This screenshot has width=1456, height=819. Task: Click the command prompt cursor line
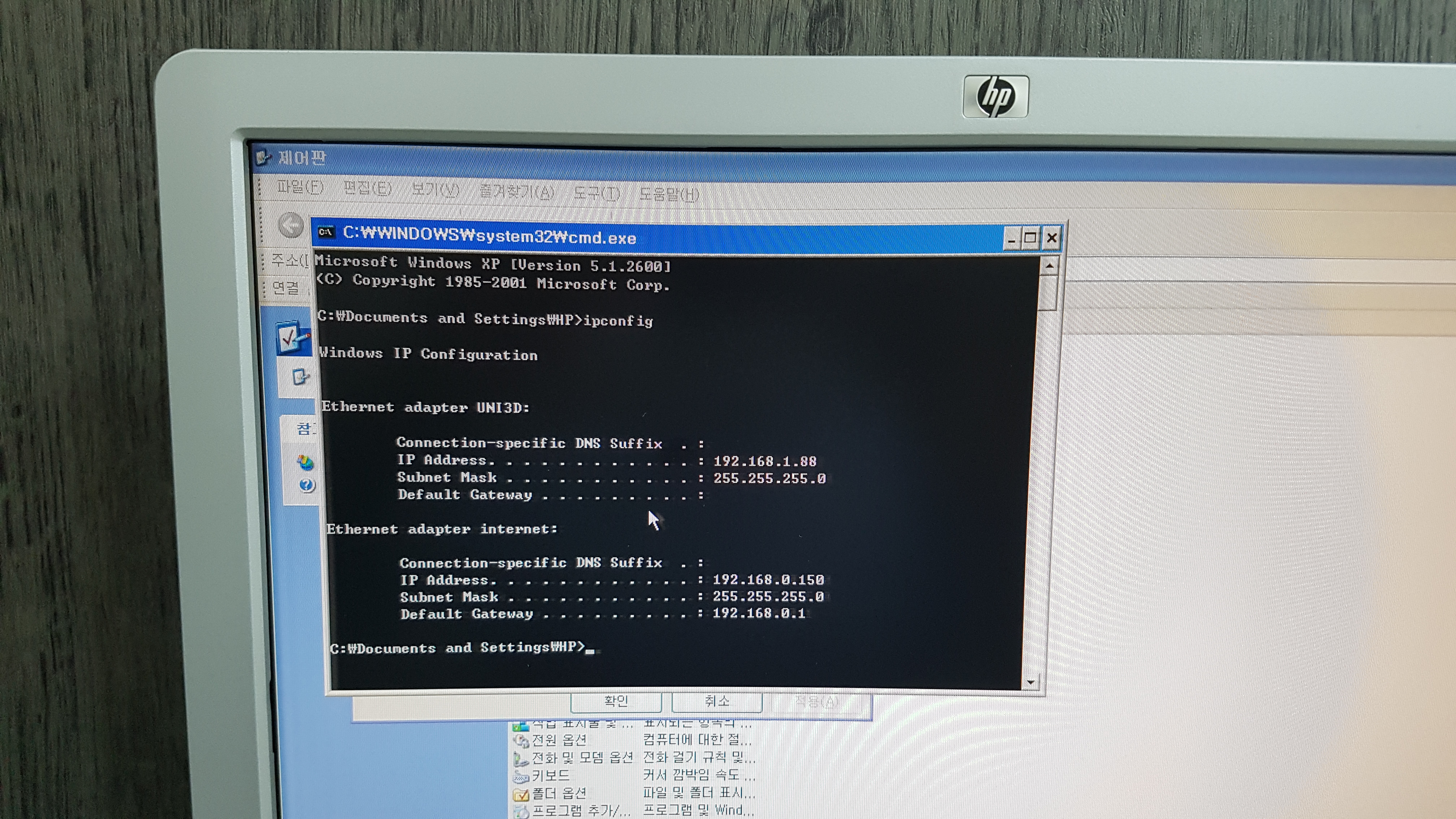click(x=462, y=648)
